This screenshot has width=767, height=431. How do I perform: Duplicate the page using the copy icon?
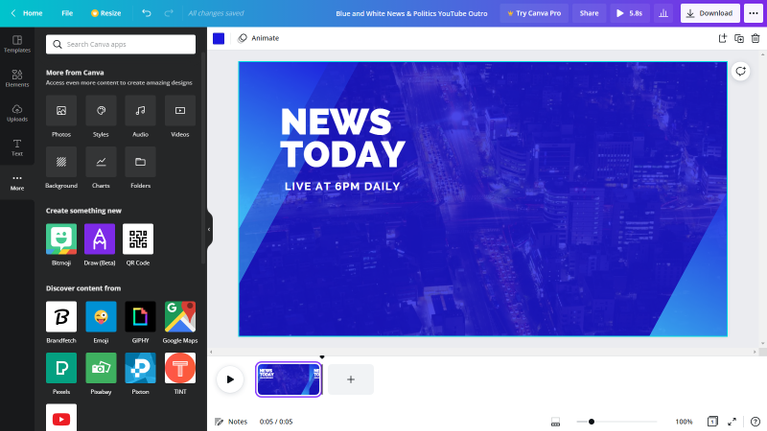739,38
